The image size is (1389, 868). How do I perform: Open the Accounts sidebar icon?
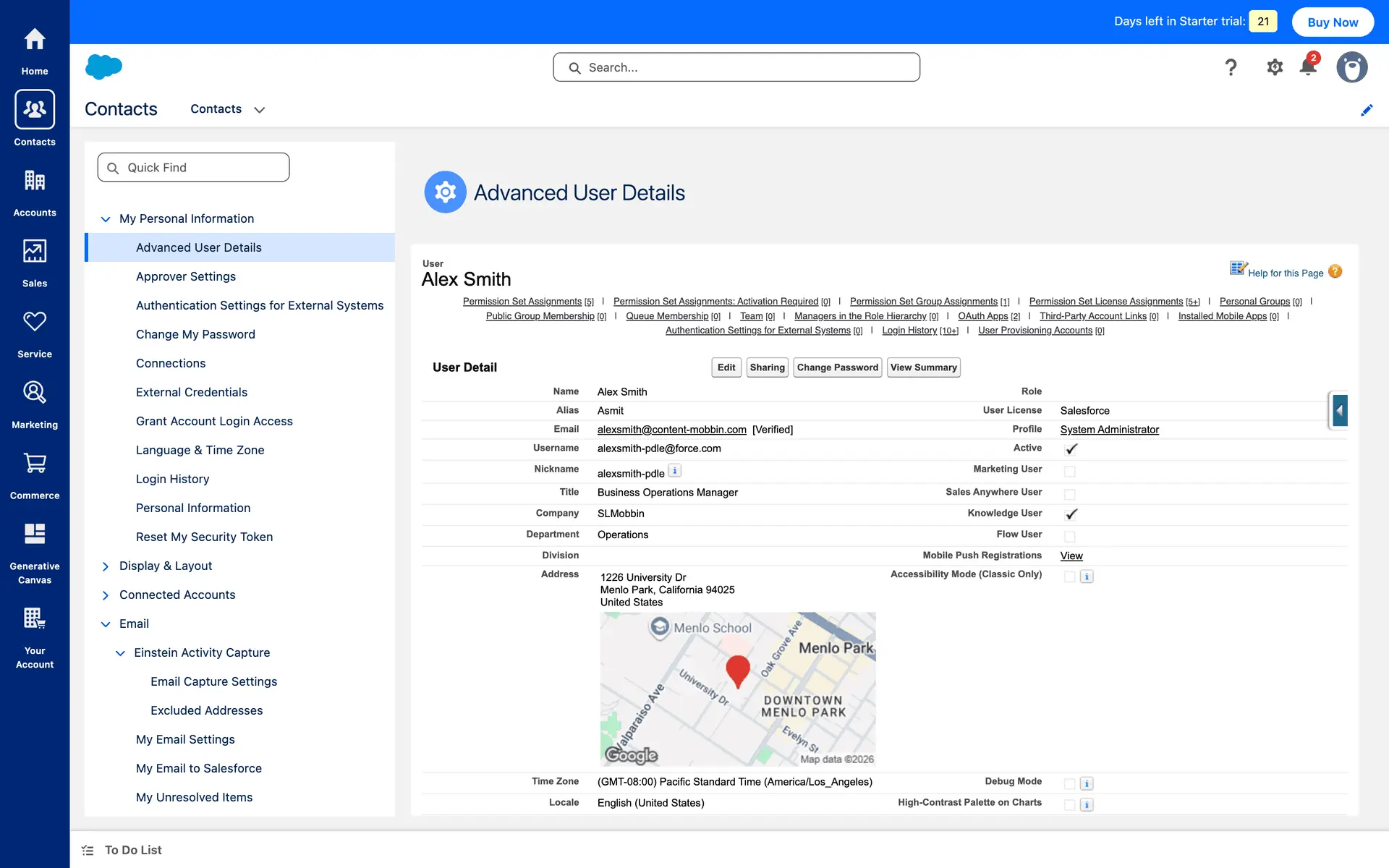[34, 181]
